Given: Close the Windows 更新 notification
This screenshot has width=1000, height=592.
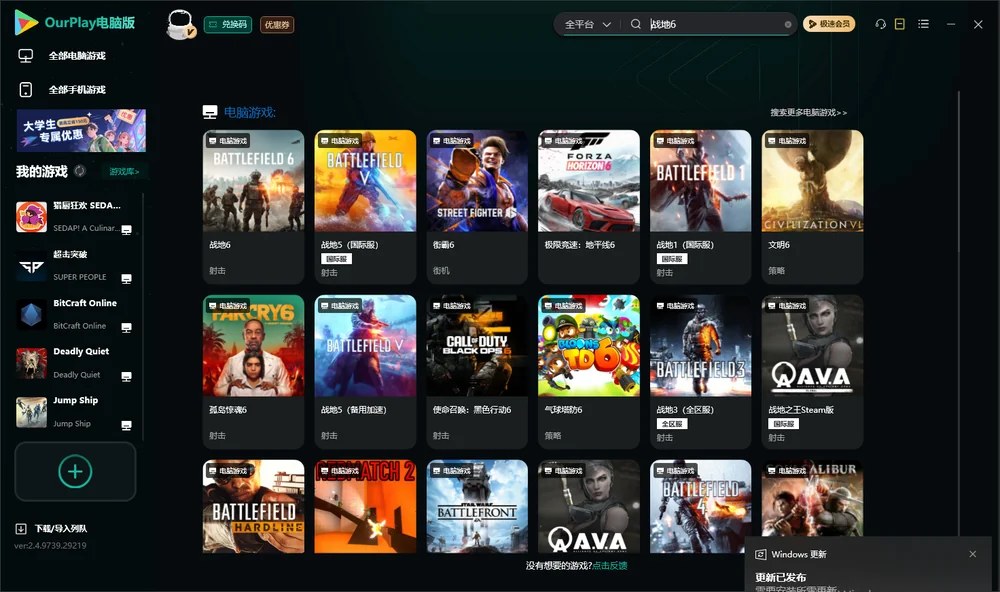Looking at the screenshot, I should point(973,554).
